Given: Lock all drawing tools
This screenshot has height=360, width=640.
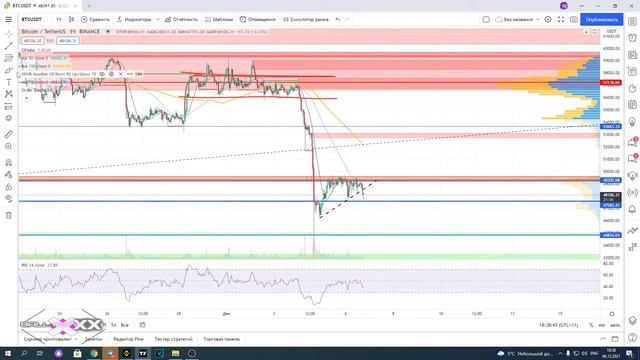Looking at the screenshot, I should [9, 187].
